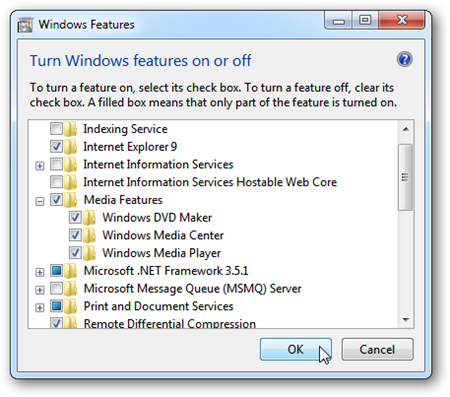450x397 pixels.
Task: Collapse the Media Features node
Action: pyautogui.click(x=40, y=201)
